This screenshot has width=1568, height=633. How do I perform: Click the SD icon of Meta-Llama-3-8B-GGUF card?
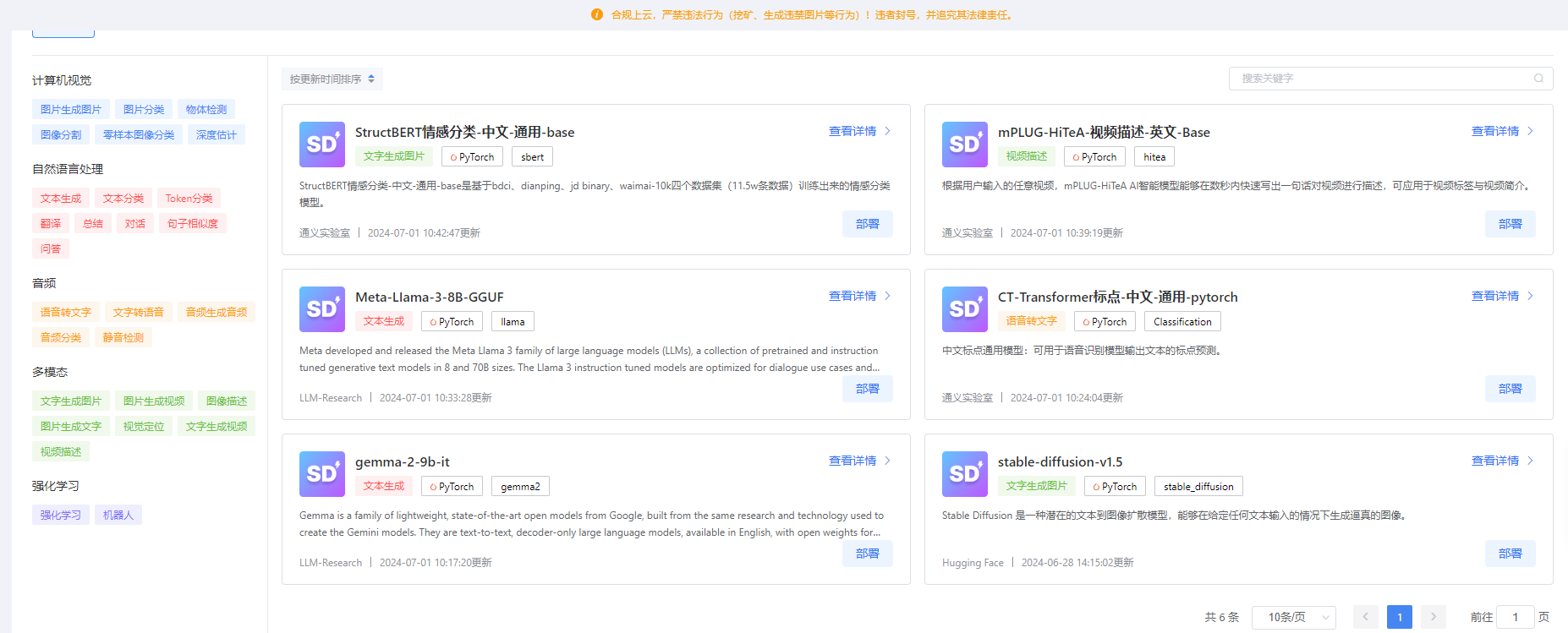coord(322,309)
